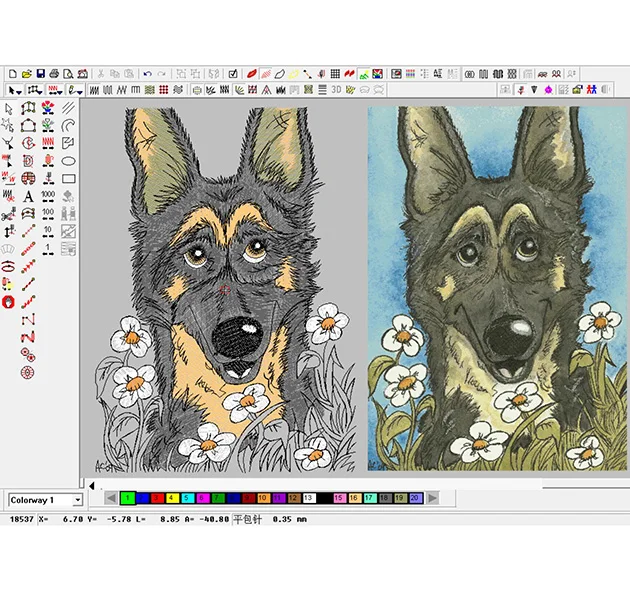The height and width of the screenshot is (591, 630).
Task: Select the ellipse shape tool
Action: point(69,160)
